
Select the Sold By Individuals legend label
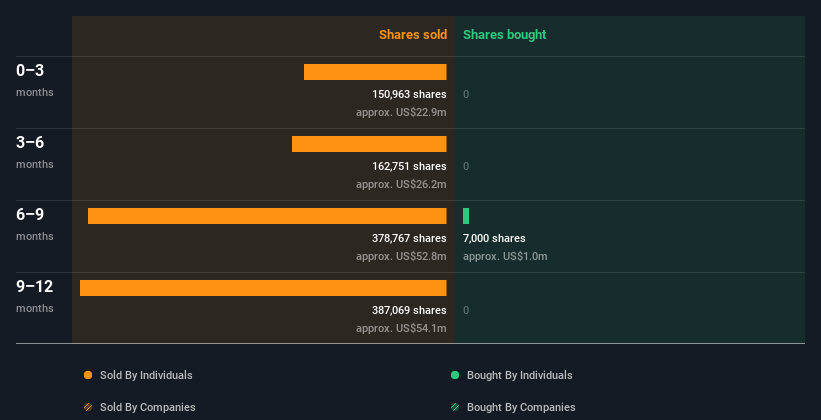click(x=146, y=375)
